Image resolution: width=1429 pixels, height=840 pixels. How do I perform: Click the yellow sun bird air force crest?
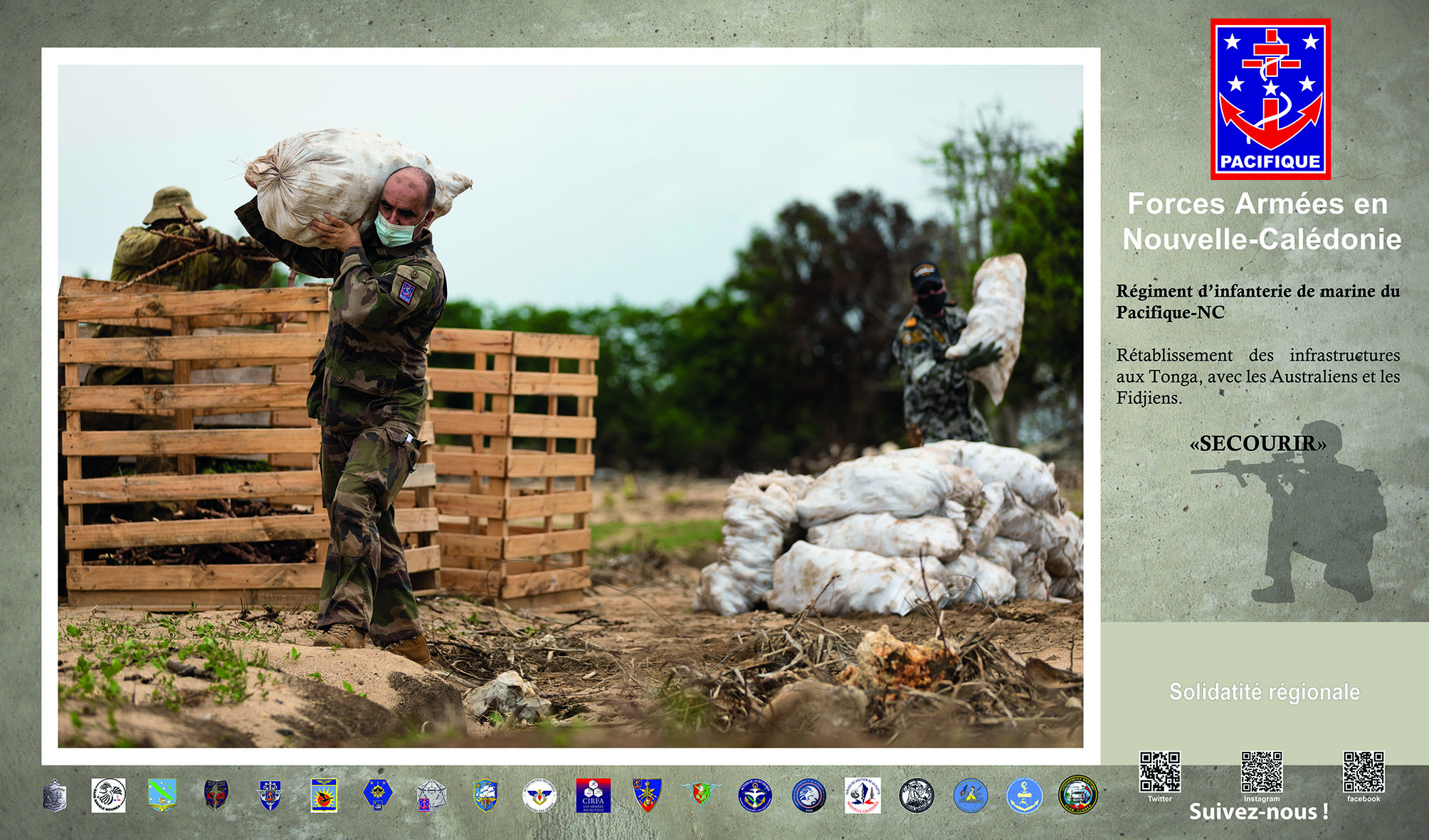pos(324,795)
